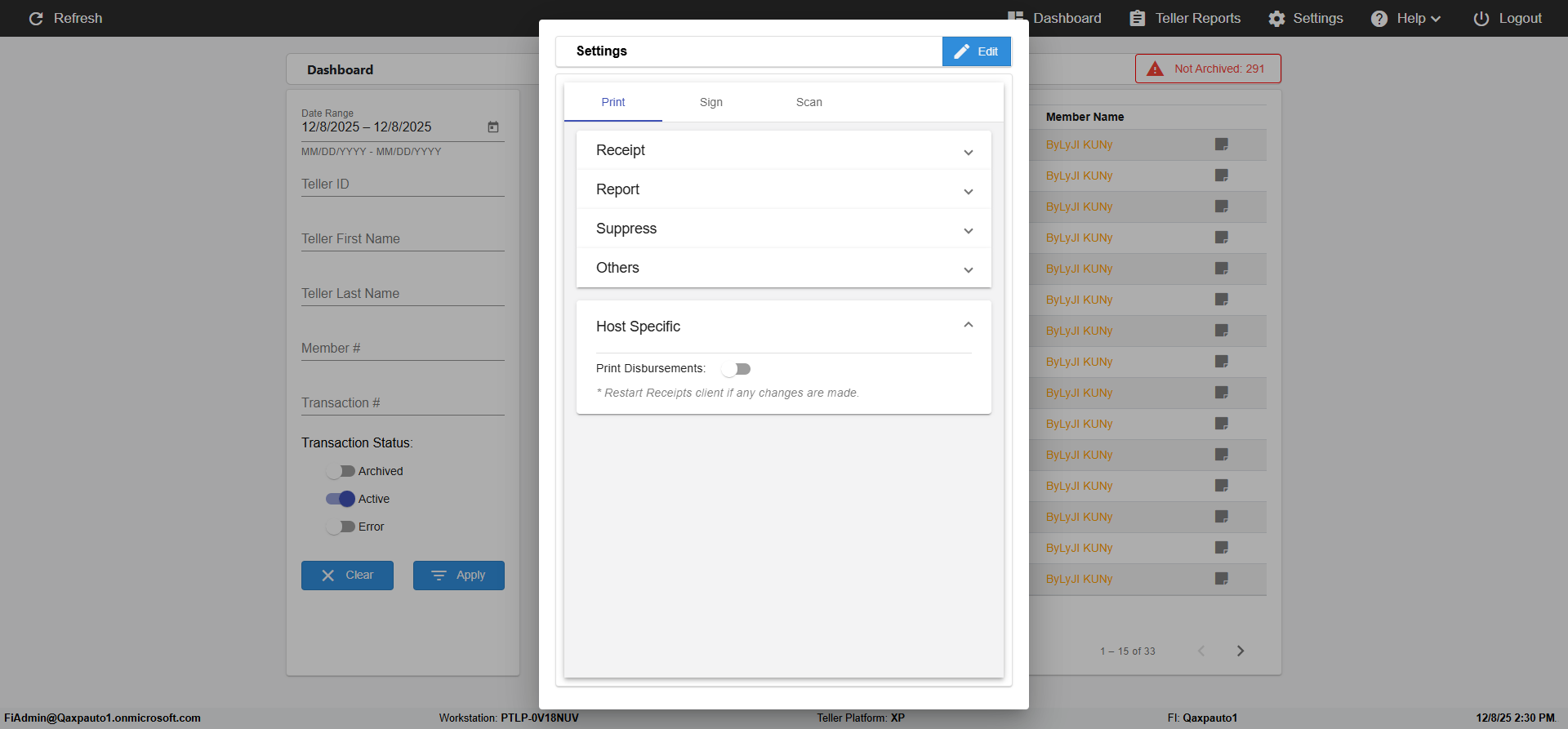Click the FI: Qaxpauto1 status text
1568x729 pixels.
click(1202, 718)
